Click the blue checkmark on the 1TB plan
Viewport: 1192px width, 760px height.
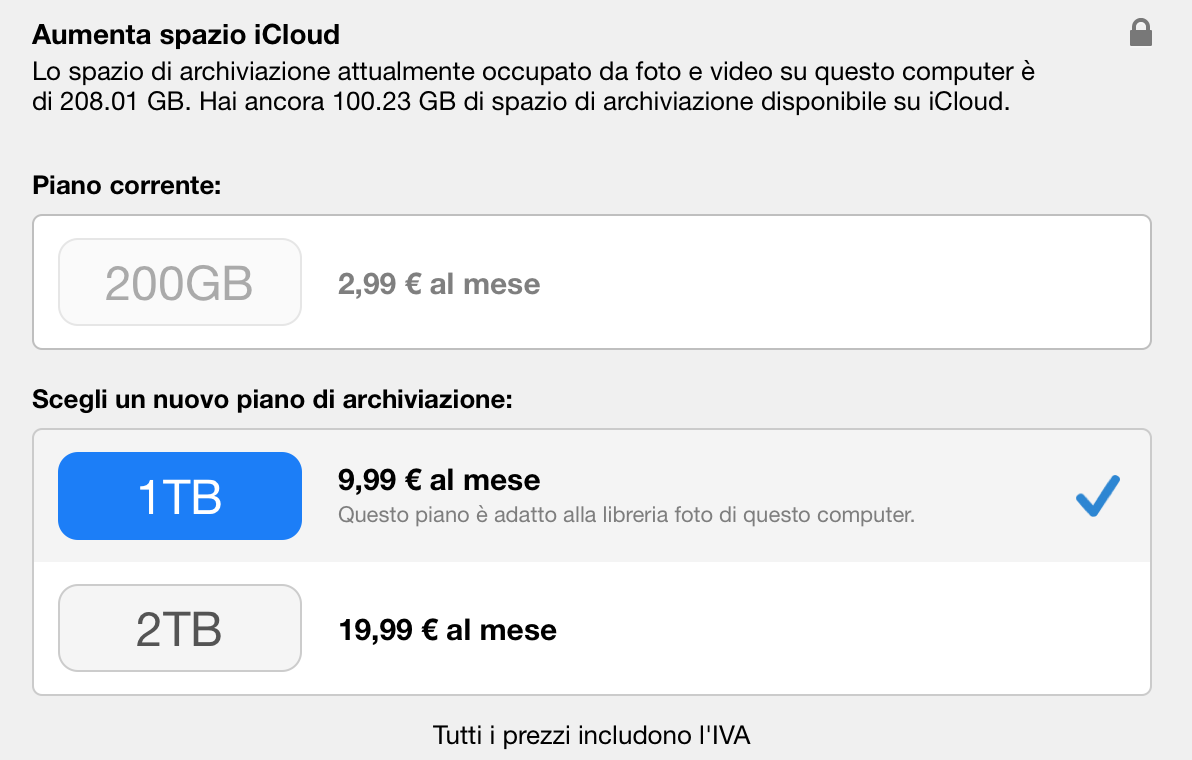1097,496
